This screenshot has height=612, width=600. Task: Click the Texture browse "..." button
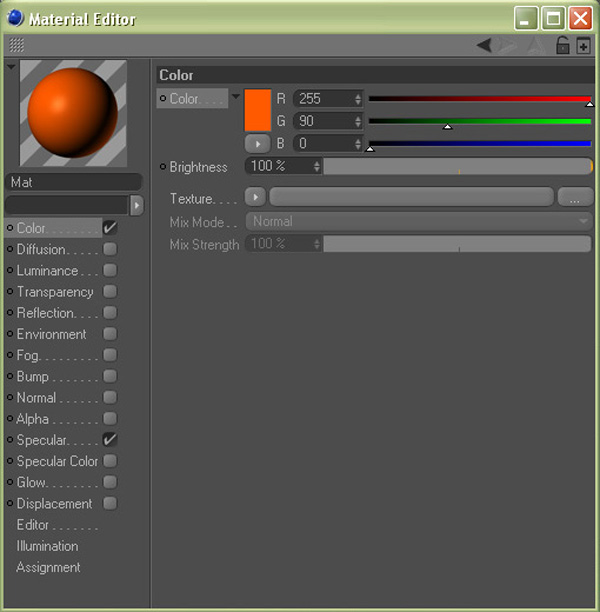point(575,198)
